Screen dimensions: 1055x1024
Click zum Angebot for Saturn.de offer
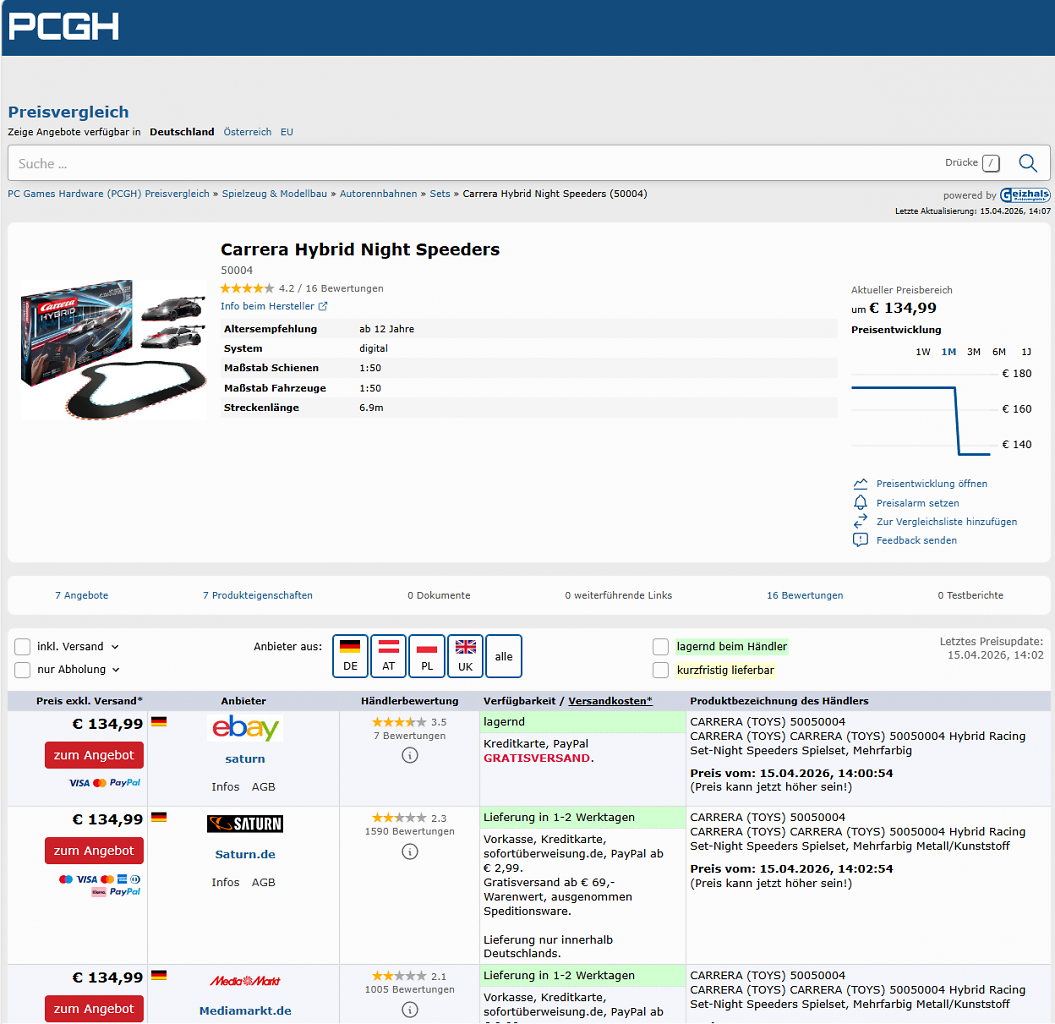(94, 850)
